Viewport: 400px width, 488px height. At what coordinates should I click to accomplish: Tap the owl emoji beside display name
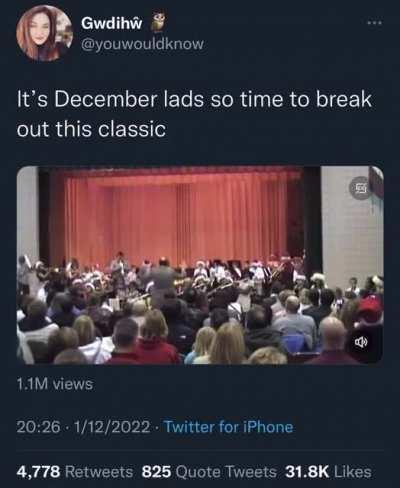click(x=156, y=22)
